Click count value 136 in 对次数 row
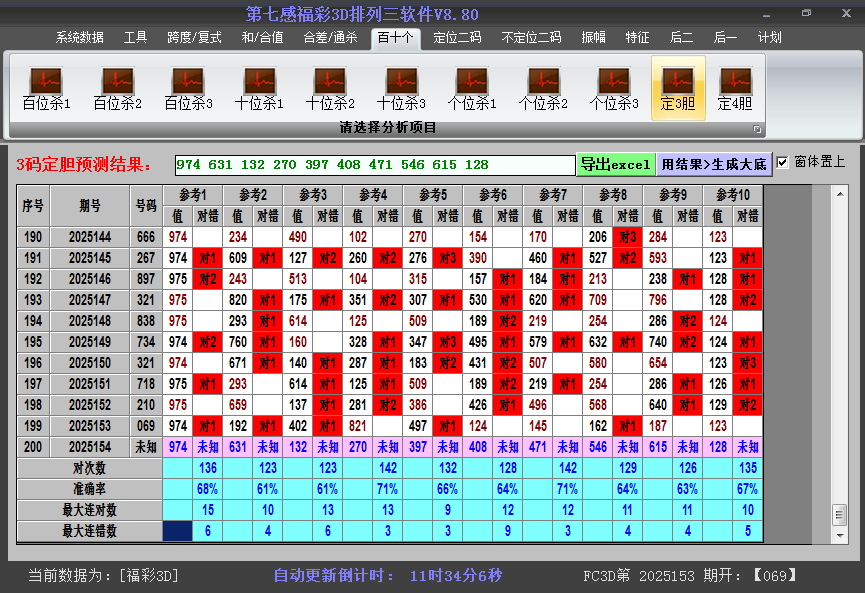The height and width of the screenshot is (593, 865). [207, 468]
